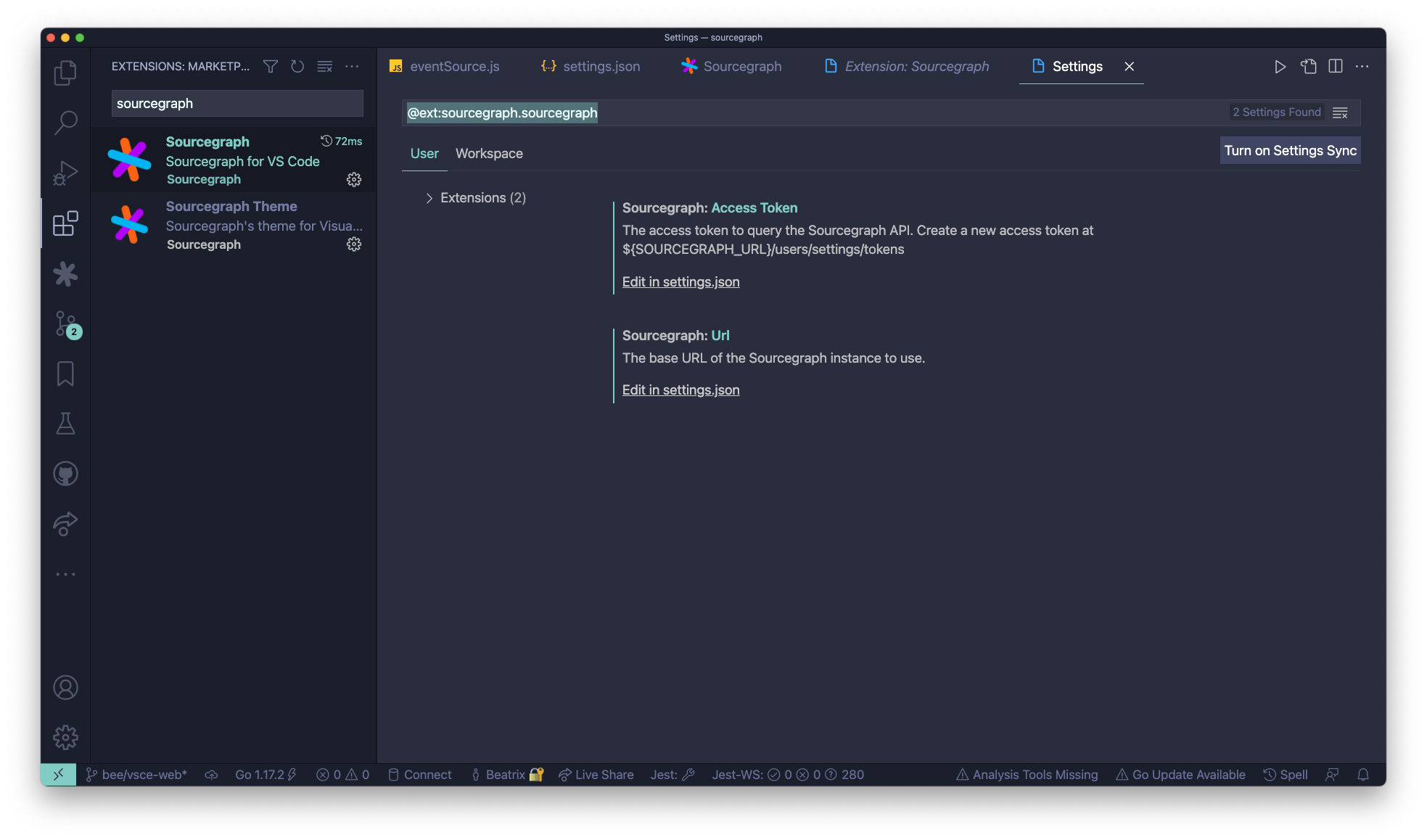1427x840 pixels.
Task: Click Analysis Tools Missing warning
Action: 1027,775
